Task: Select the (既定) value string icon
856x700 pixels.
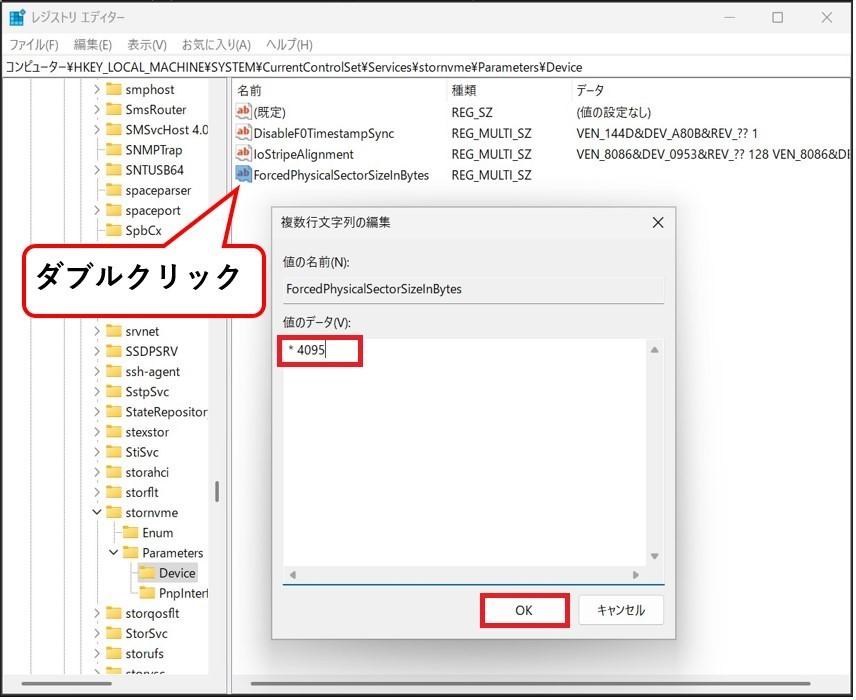Action: pyautogui.click(x=243, y=112)
